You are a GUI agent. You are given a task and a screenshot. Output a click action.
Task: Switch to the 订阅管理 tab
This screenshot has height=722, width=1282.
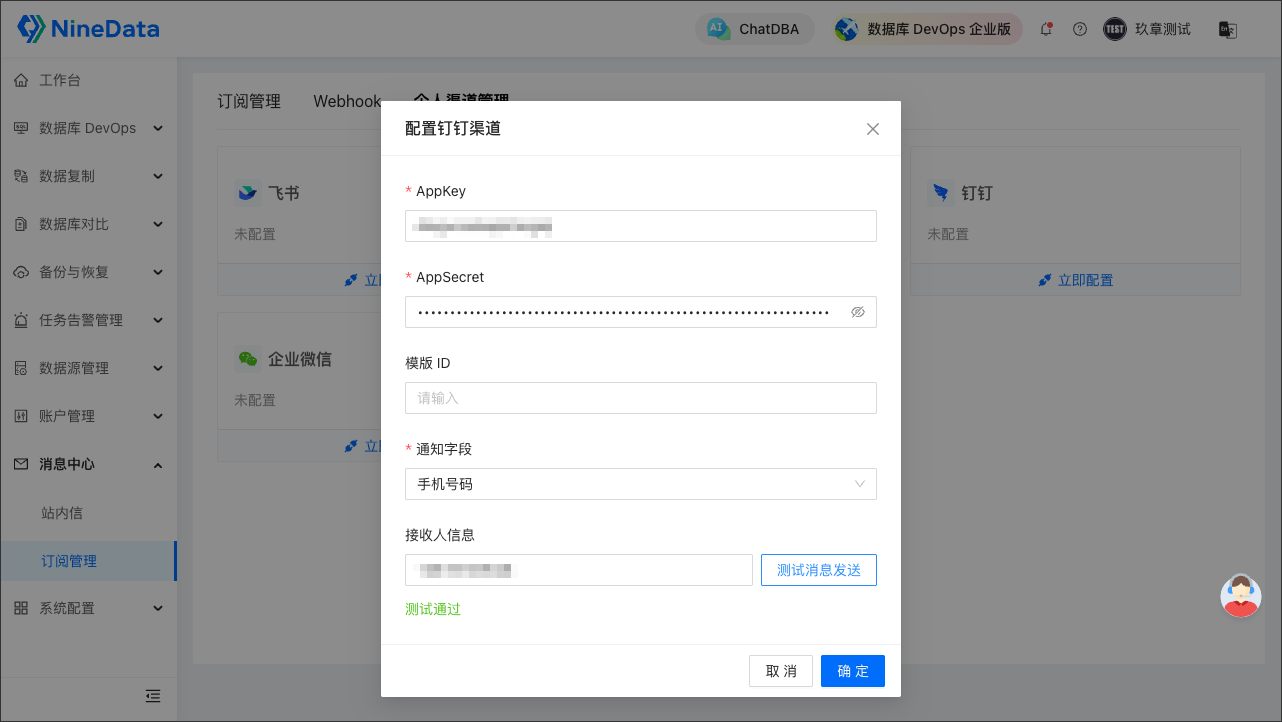click(249, 101)
